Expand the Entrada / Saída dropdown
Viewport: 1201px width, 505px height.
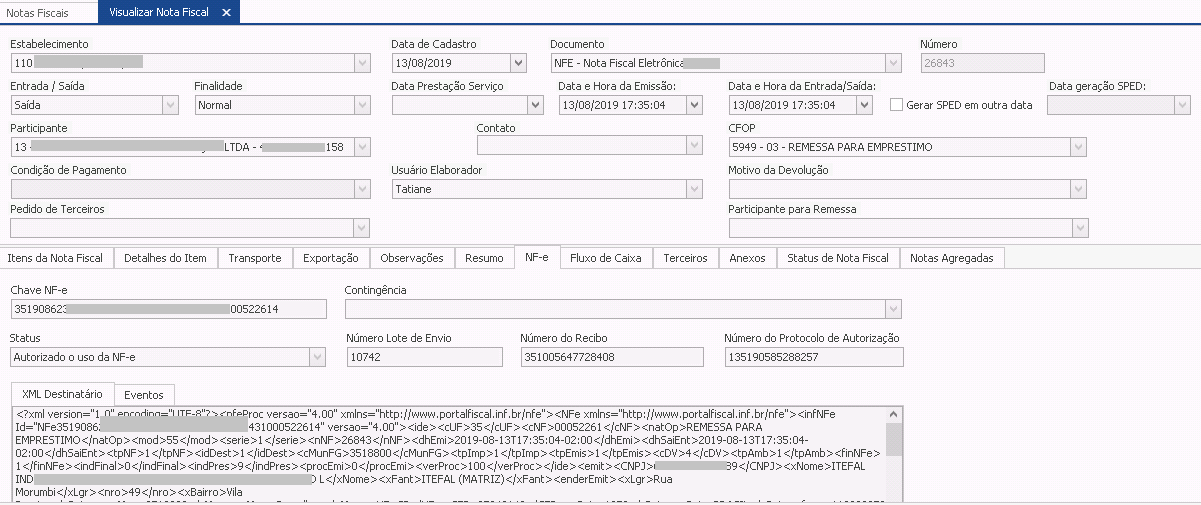pyautogui.click(x=170, y=105)
